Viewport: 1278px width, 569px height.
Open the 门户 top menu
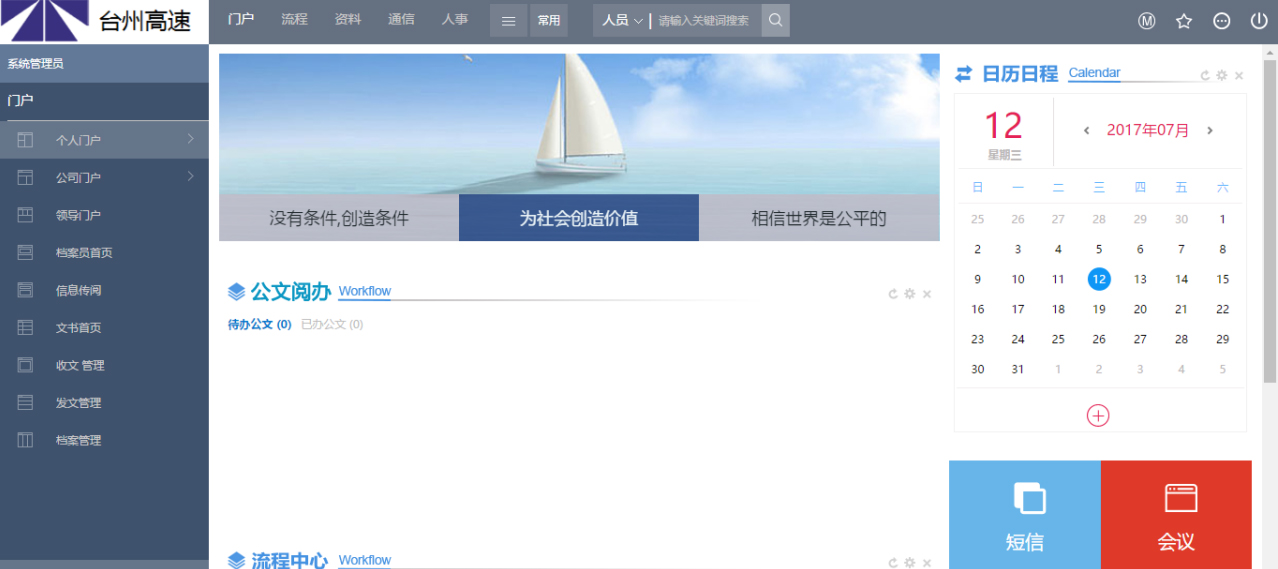[x=241, y=19]
